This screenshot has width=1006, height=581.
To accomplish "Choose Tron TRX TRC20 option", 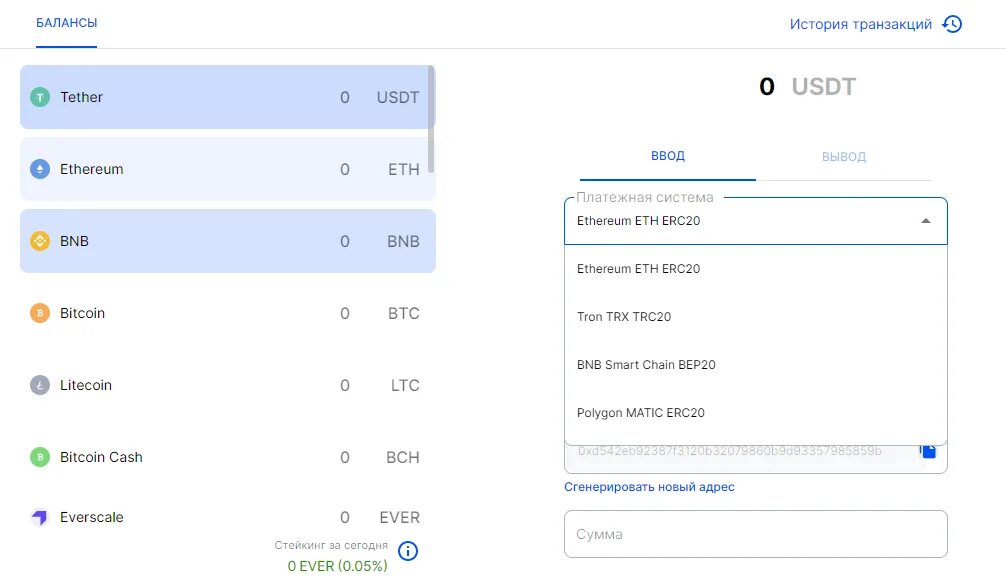I will pos(756,317).
